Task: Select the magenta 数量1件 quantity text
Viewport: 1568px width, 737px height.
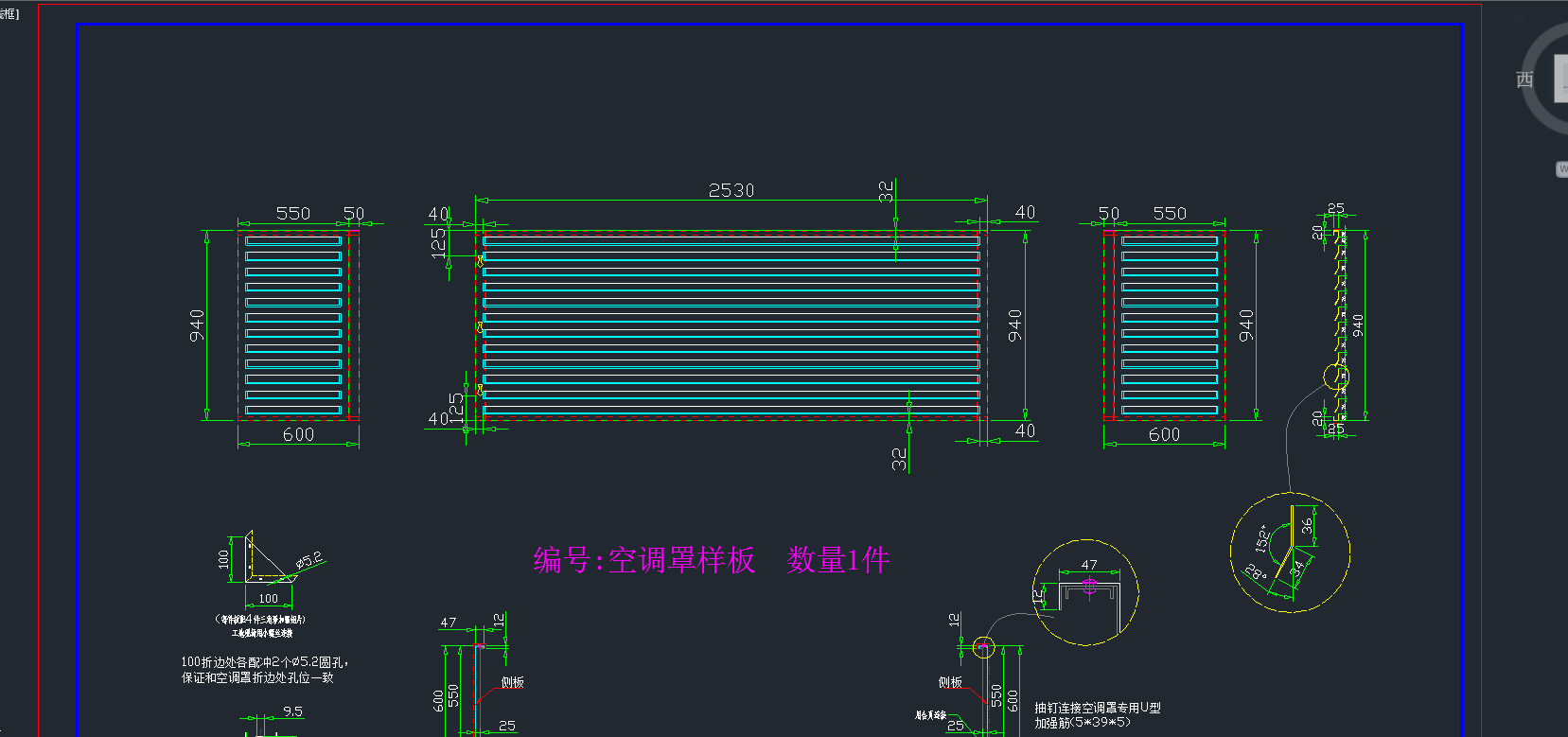Action: click(837, 560)
